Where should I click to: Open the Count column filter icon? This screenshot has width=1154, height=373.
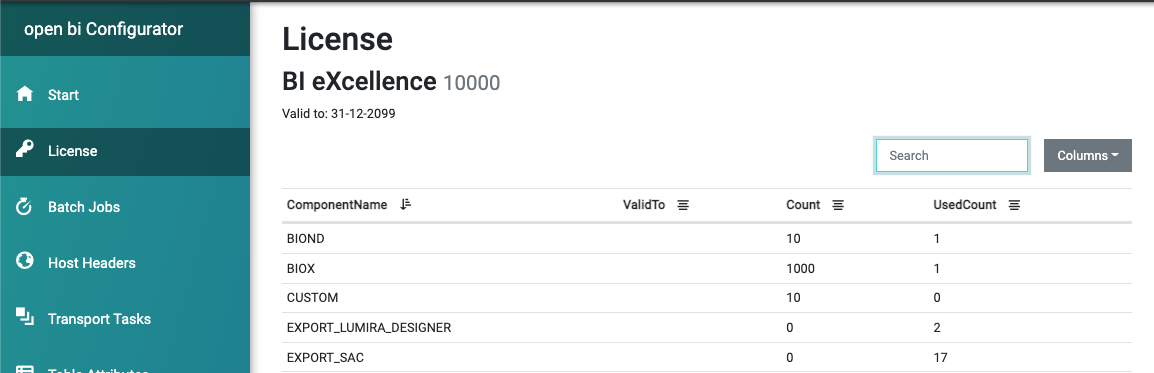pos(838,205)
